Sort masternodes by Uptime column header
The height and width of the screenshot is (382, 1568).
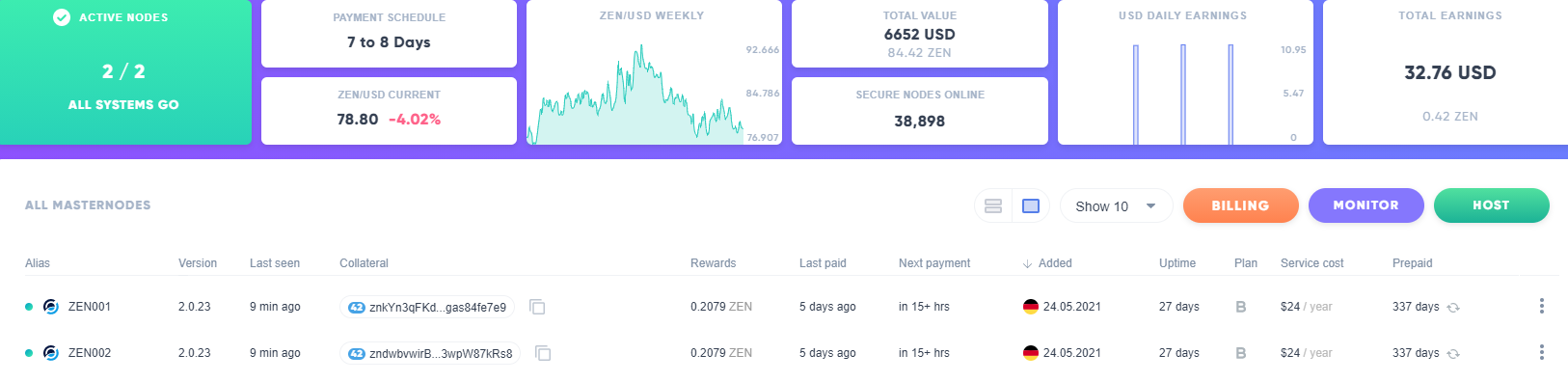point(1177,263)
